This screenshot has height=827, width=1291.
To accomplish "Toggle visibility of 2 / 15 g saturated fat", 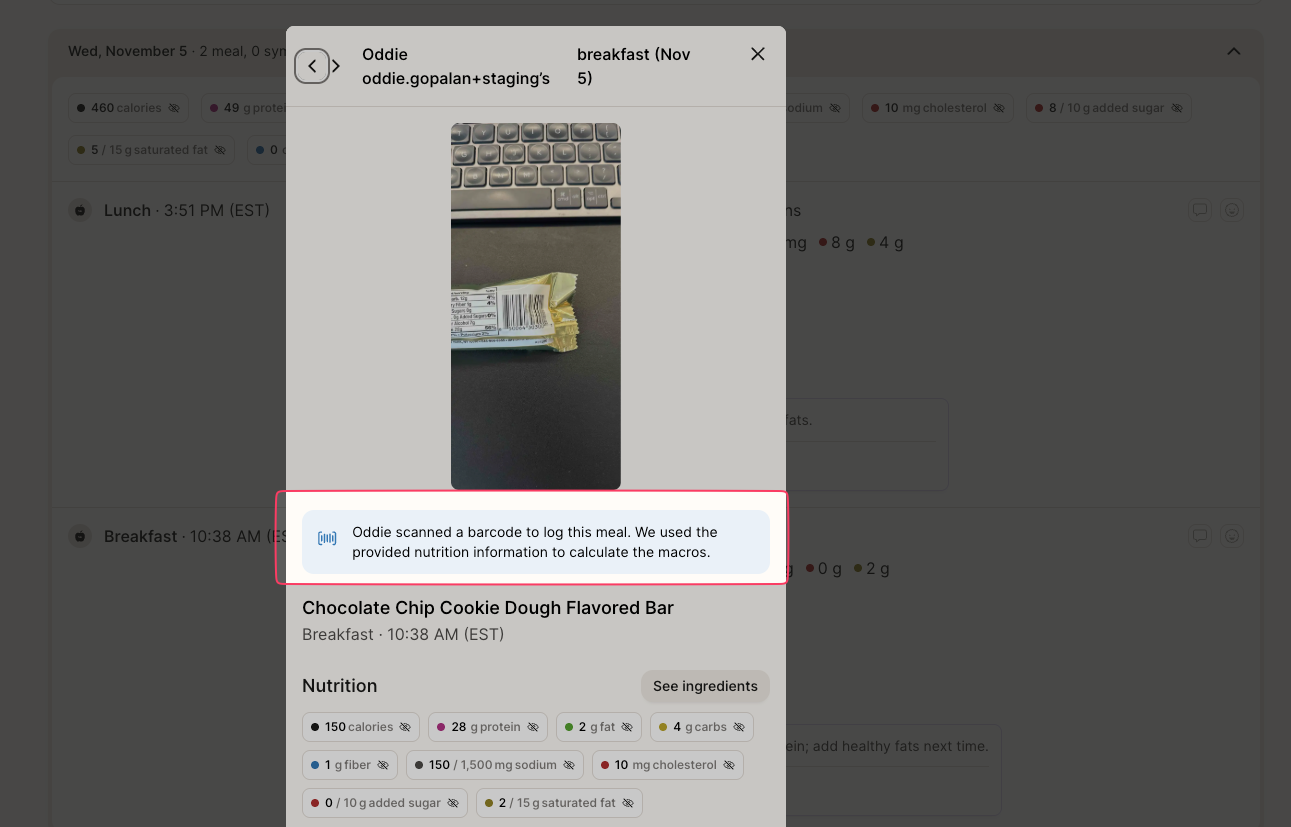I will click(628, 803).
